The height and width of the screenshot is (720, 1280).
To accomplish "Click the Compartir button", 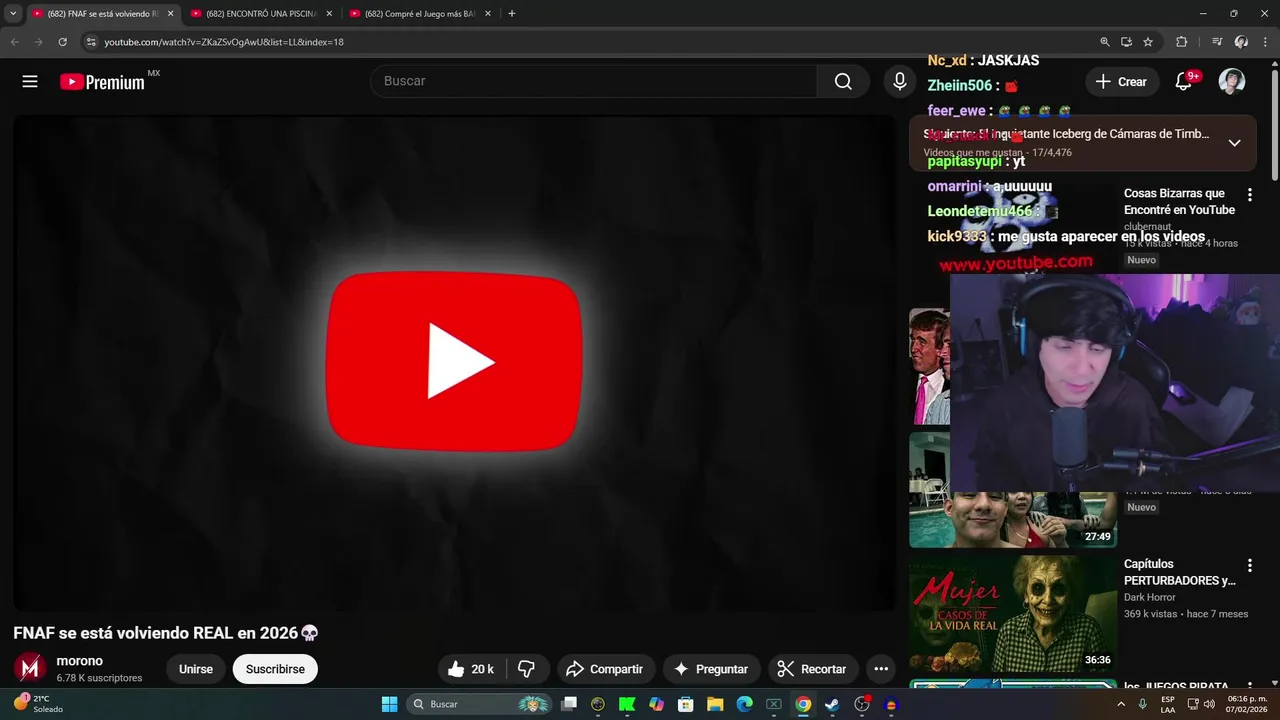I will [605, 669].
